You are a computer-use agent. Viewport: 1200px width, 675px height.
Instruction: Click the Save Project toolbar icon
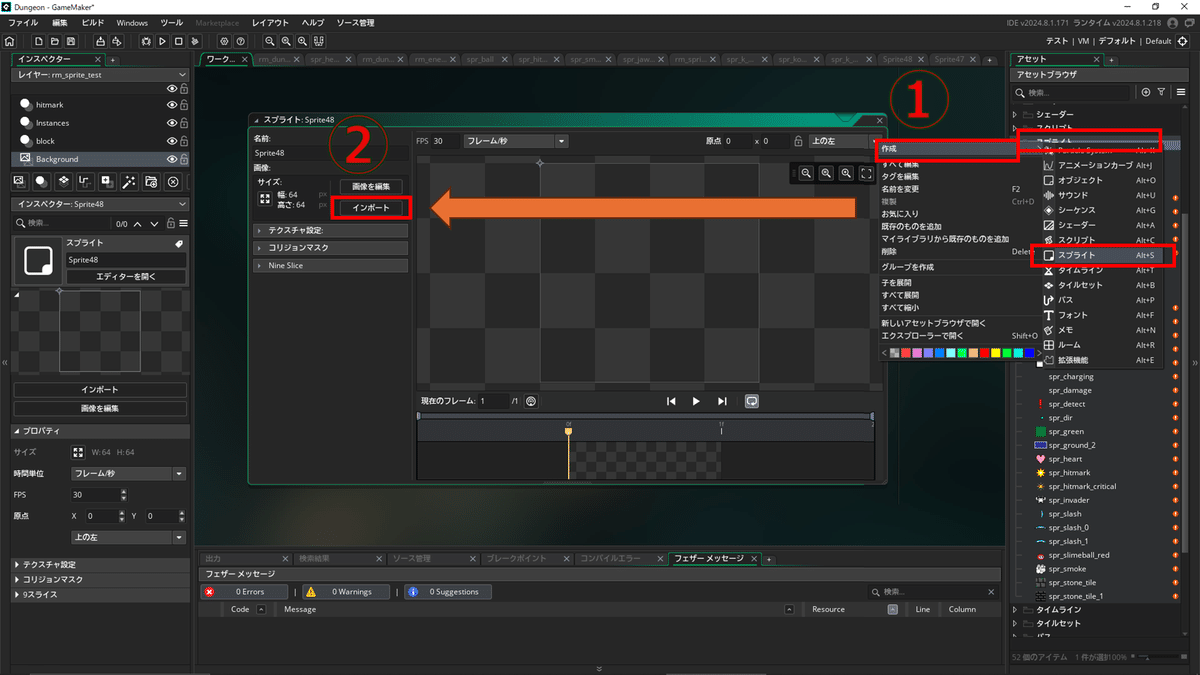71,41
